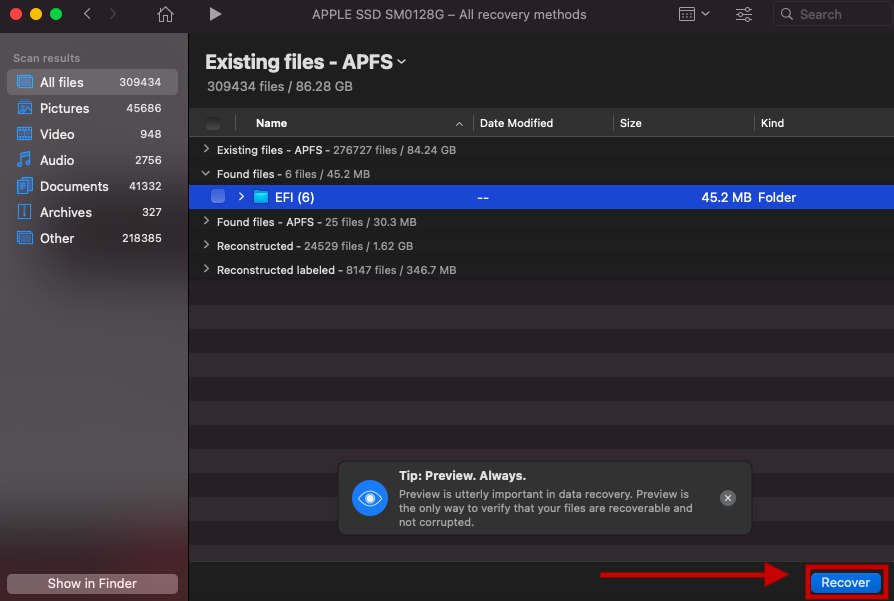
Task: Open the filter sliders settings icon
Action: (x=743, y=14)
